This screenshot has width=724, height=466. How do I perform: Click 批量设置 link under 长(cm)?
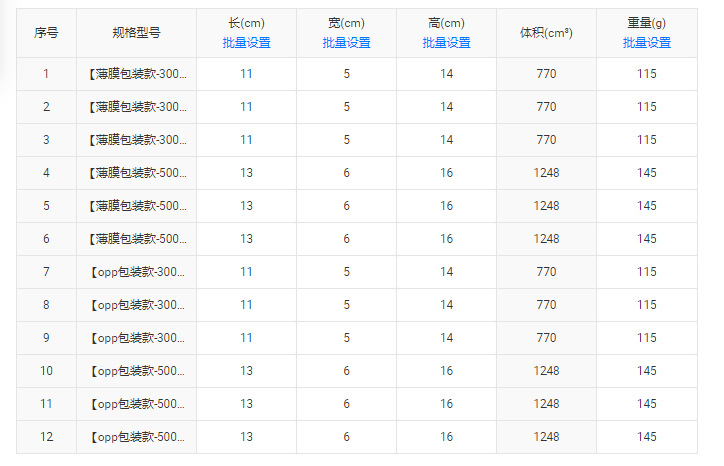pos(246,43)
